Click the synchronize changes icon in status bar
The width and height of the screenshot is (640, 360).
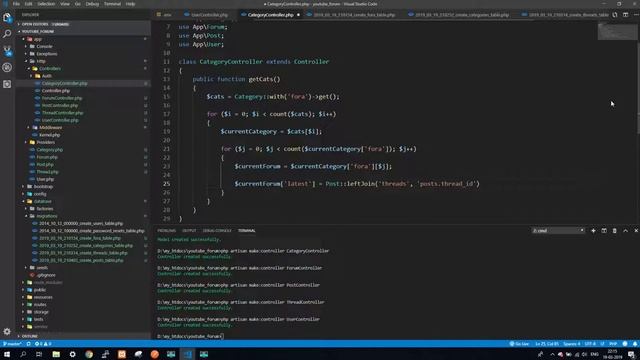28,344
